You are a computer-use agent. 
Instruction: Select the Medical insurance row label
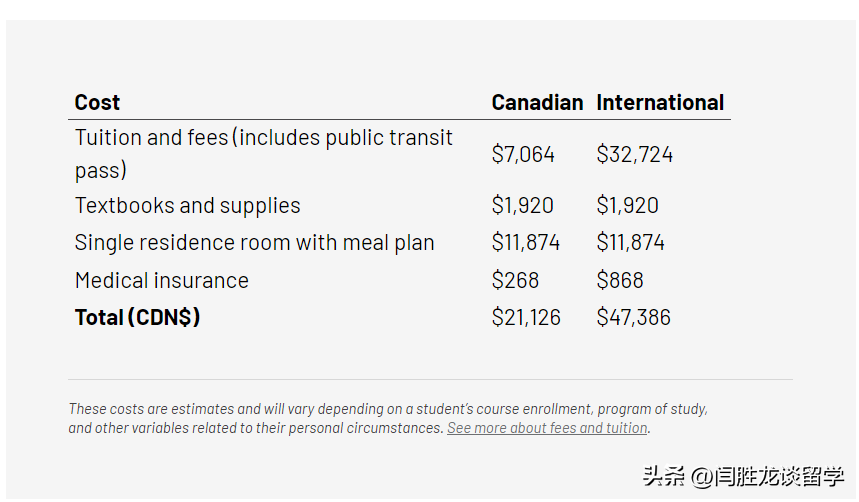[x=162, y=280]
